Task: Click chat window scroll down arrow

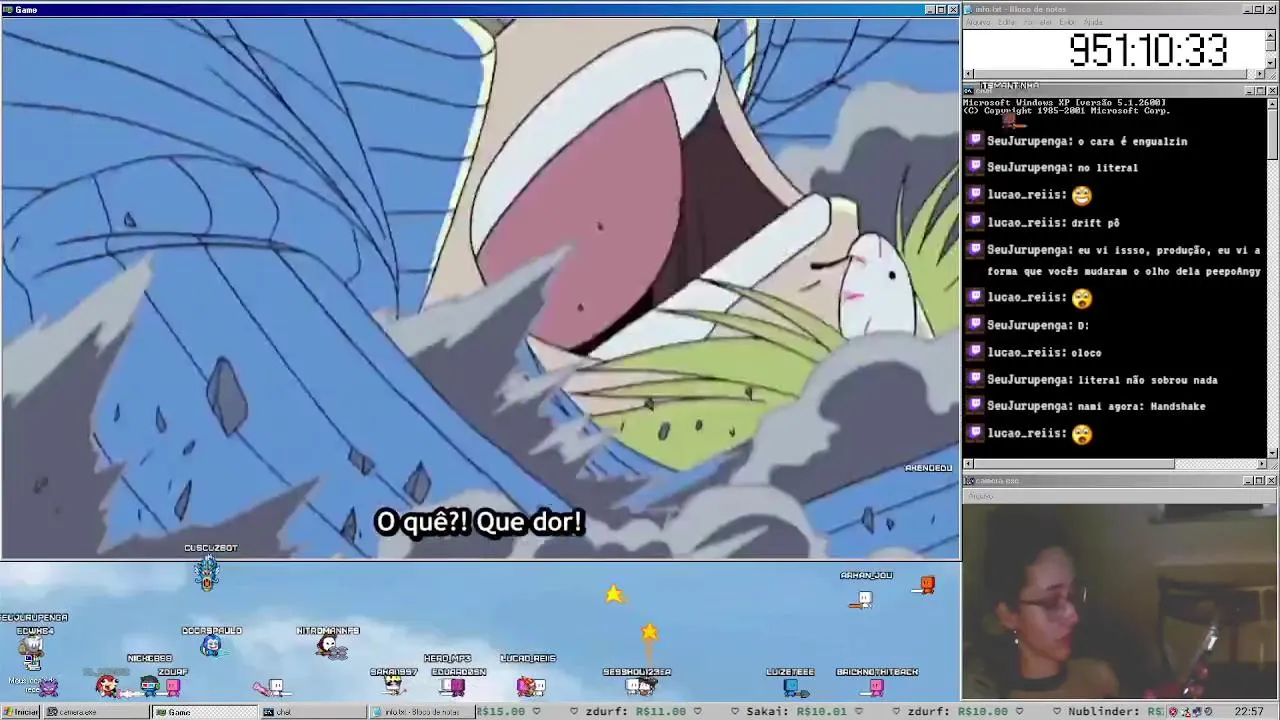Action: tap(1272, 453)
